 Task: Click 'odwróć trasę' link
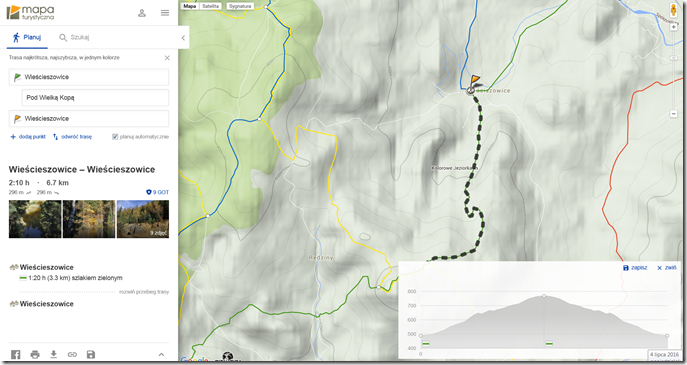tap(72, 137)
